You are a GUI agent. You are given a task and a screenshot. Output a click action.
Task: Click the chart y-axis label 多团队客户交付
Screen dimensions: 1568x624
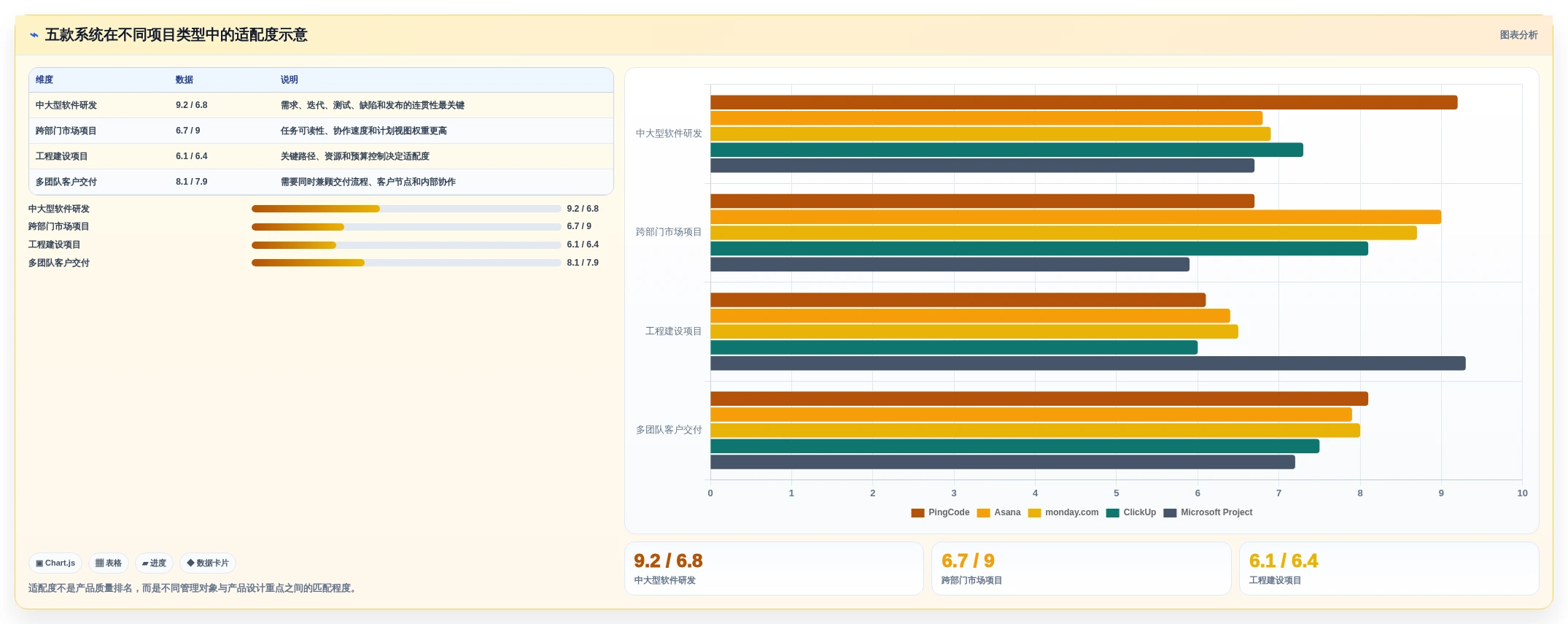click(x=669, y=431)
